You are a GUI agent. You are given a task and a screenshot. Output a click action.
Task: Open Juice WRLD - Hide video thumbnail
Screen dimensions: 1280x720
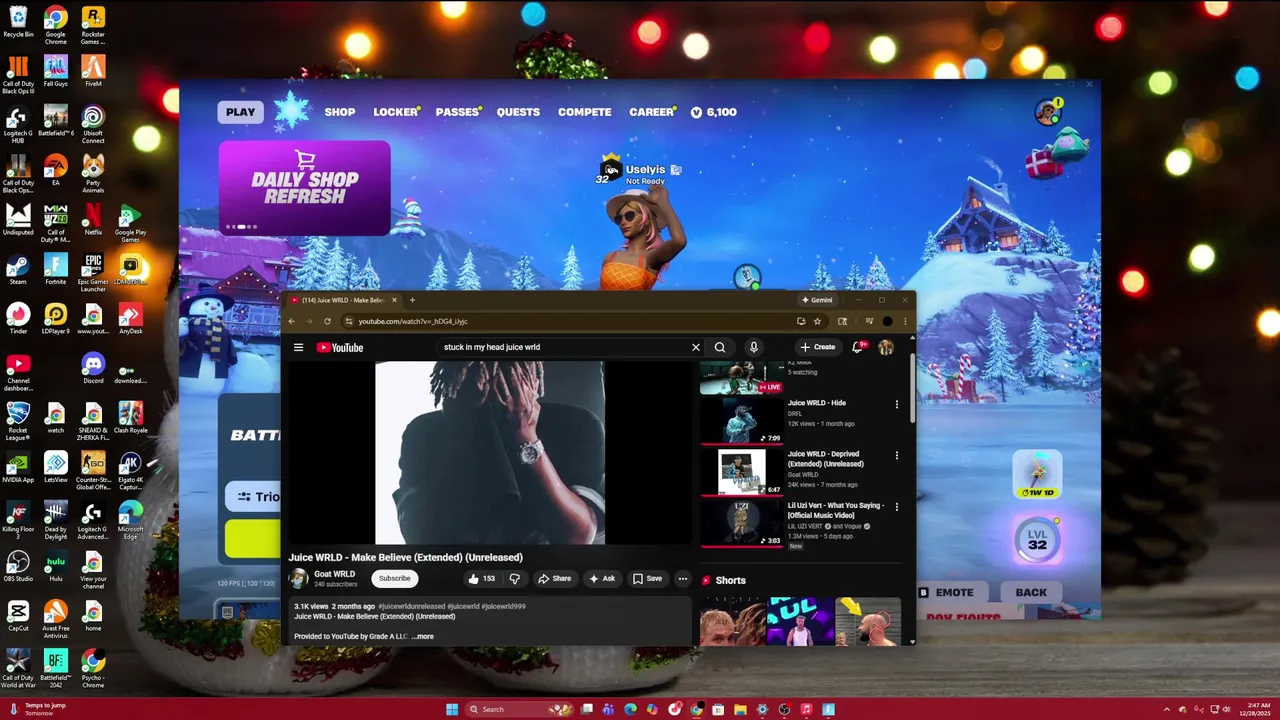point(741,420)
